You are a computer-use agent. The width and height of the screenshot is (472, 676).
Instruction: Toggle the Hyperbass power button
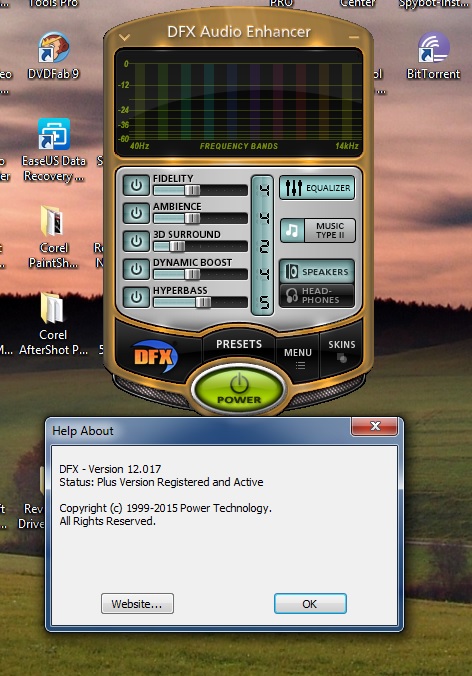(x=136, y=297)
